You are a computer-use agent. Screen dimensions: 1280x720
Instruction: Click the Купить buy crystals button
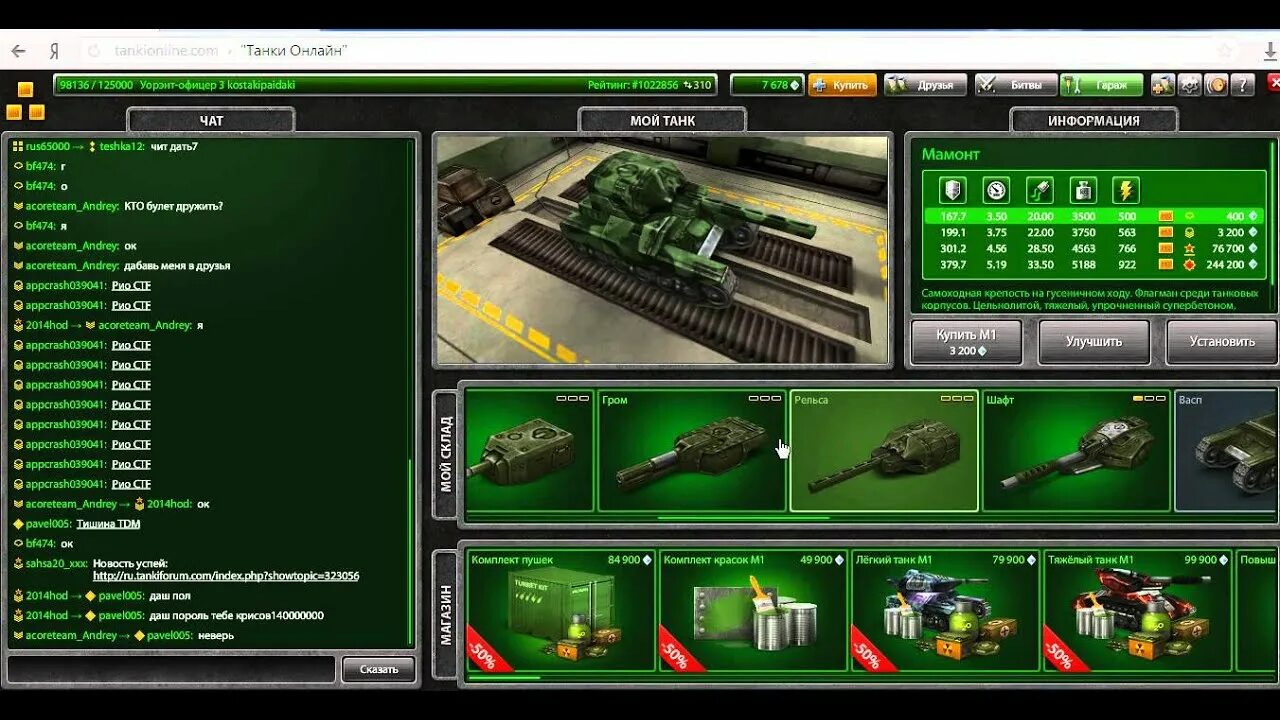pyautogui.click(x=842, y=85)
